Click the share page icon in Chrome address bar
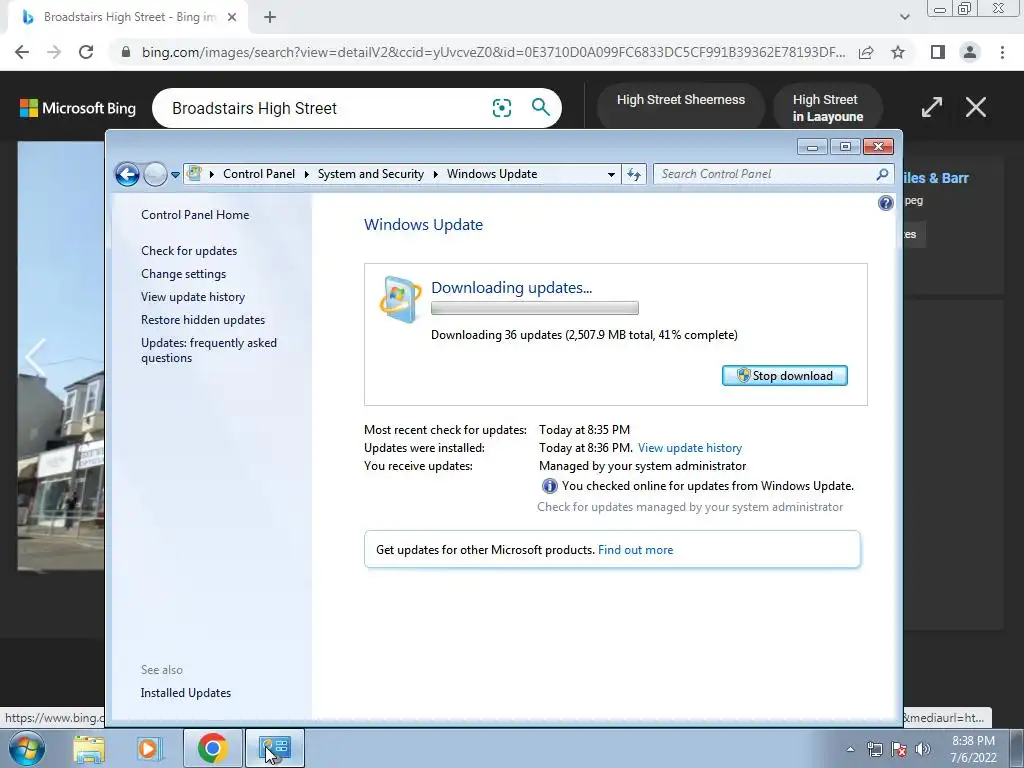1024x768 pixels. pyautogui.click(x=866, y=52)
